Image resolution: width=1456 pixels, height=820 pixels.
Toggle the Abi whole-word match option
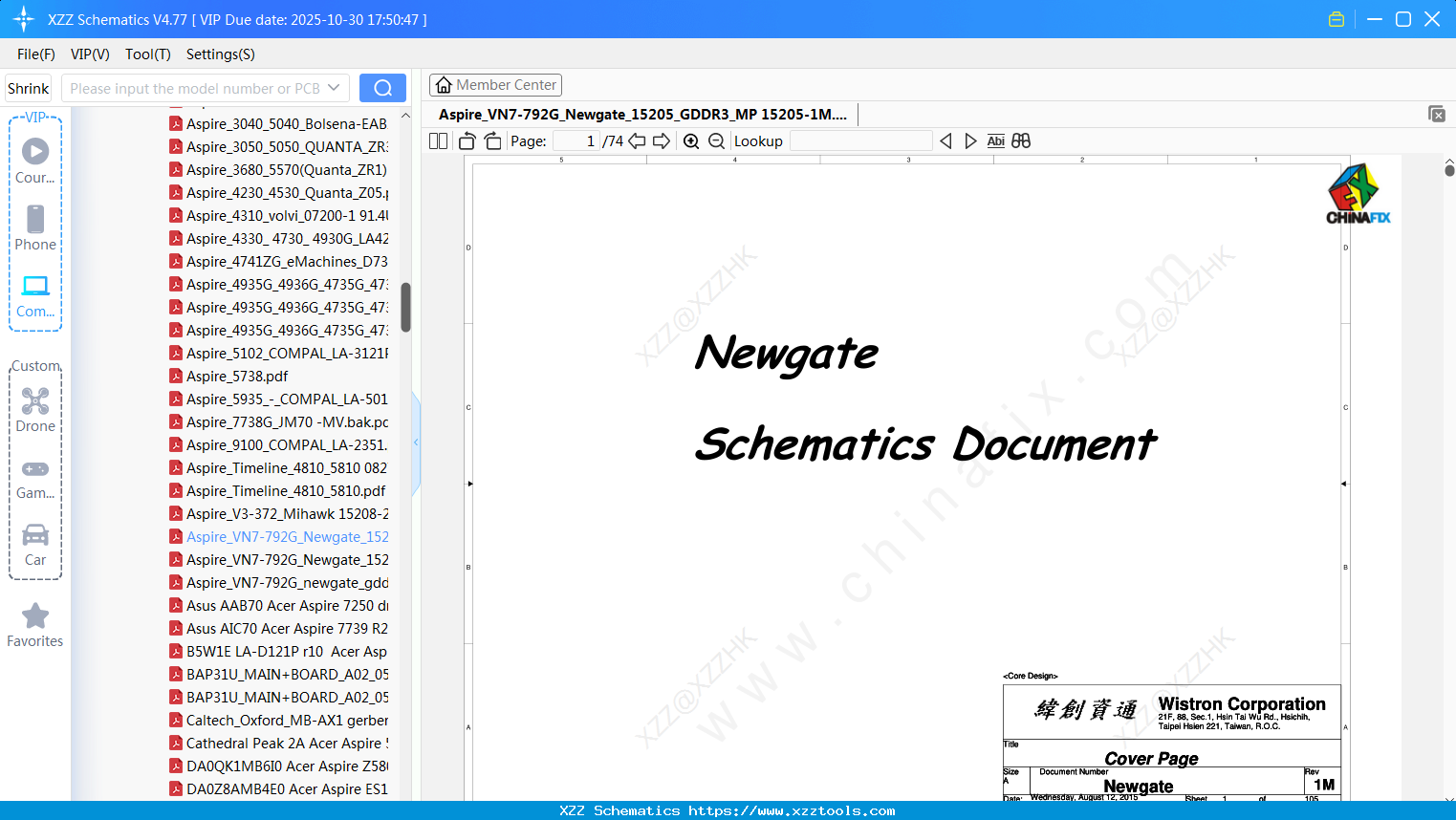(x=996, y=141)
